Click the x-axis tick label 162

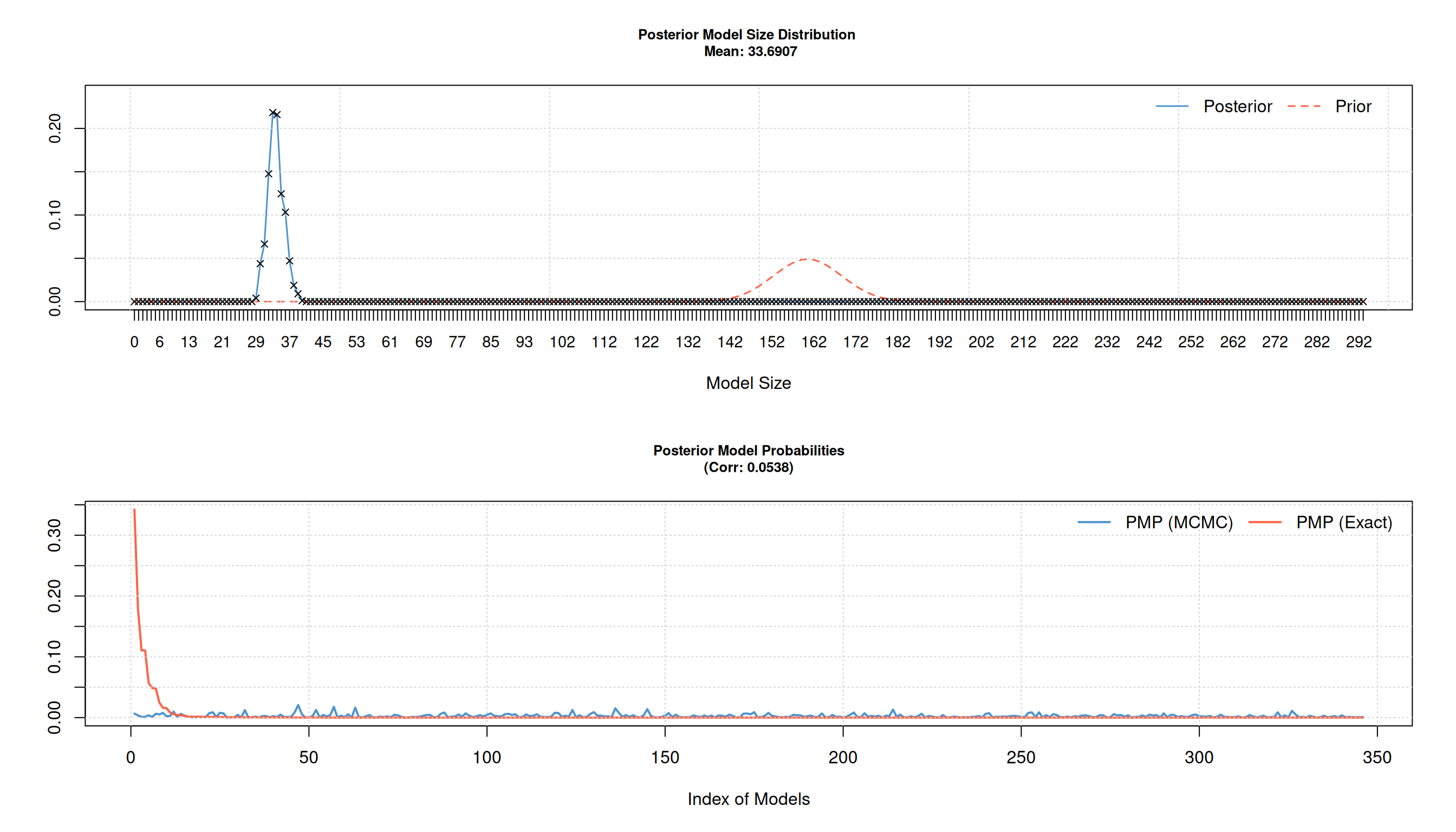[813, 342]
